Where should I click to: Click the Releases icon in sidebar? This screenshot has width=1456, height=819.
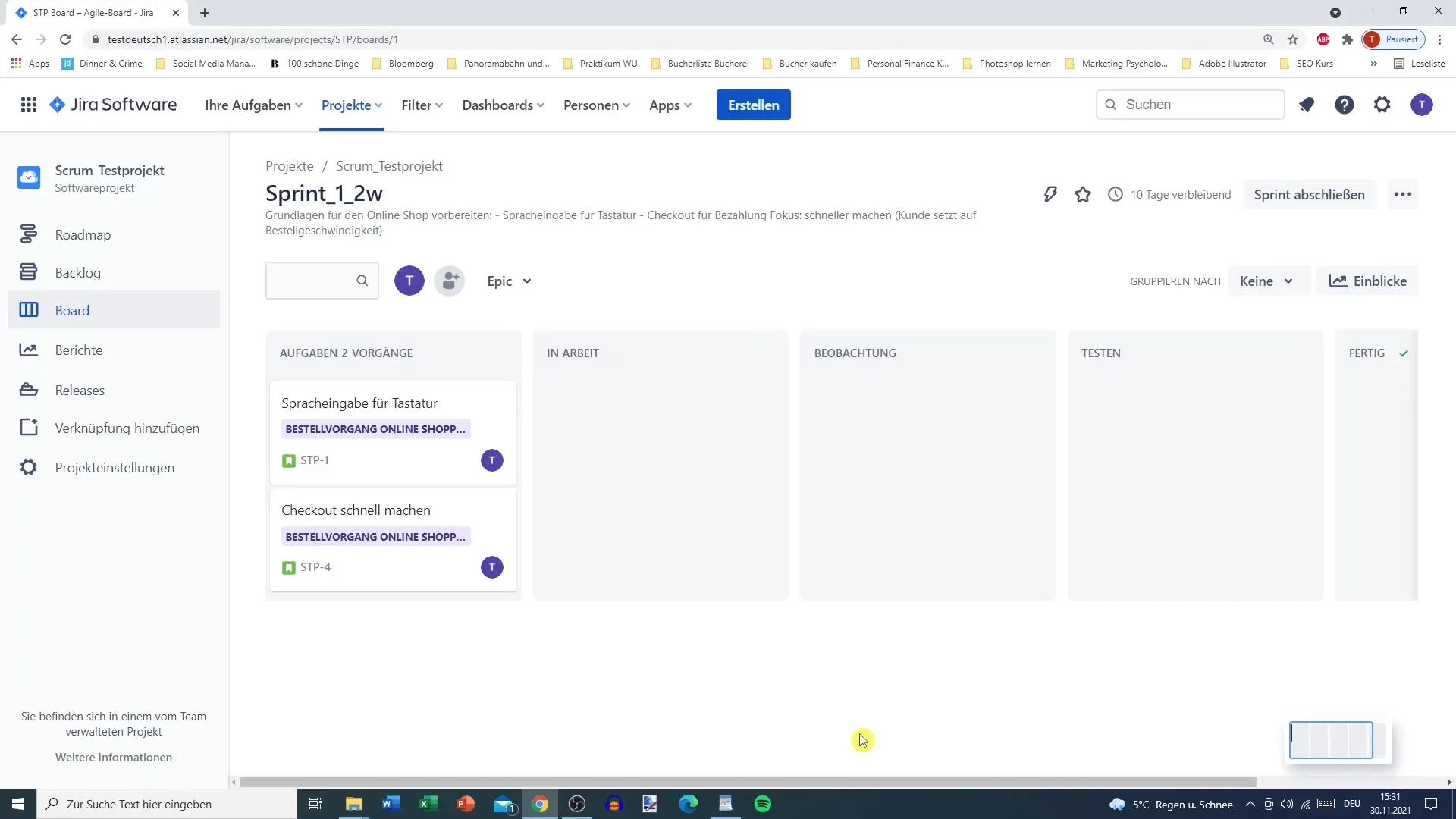(29, 389)
